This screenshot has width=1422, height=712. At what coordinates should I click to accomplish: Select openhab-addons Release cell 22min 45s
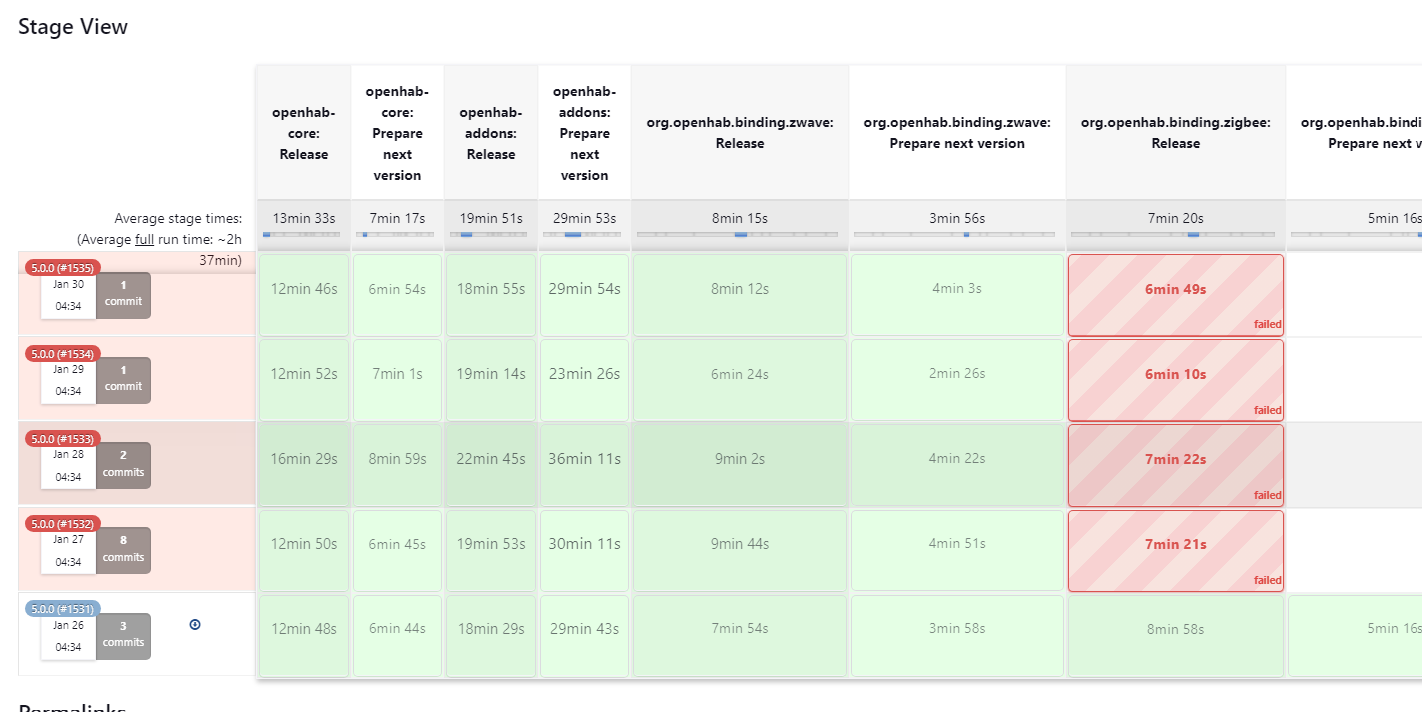click(x=491, y=465)
